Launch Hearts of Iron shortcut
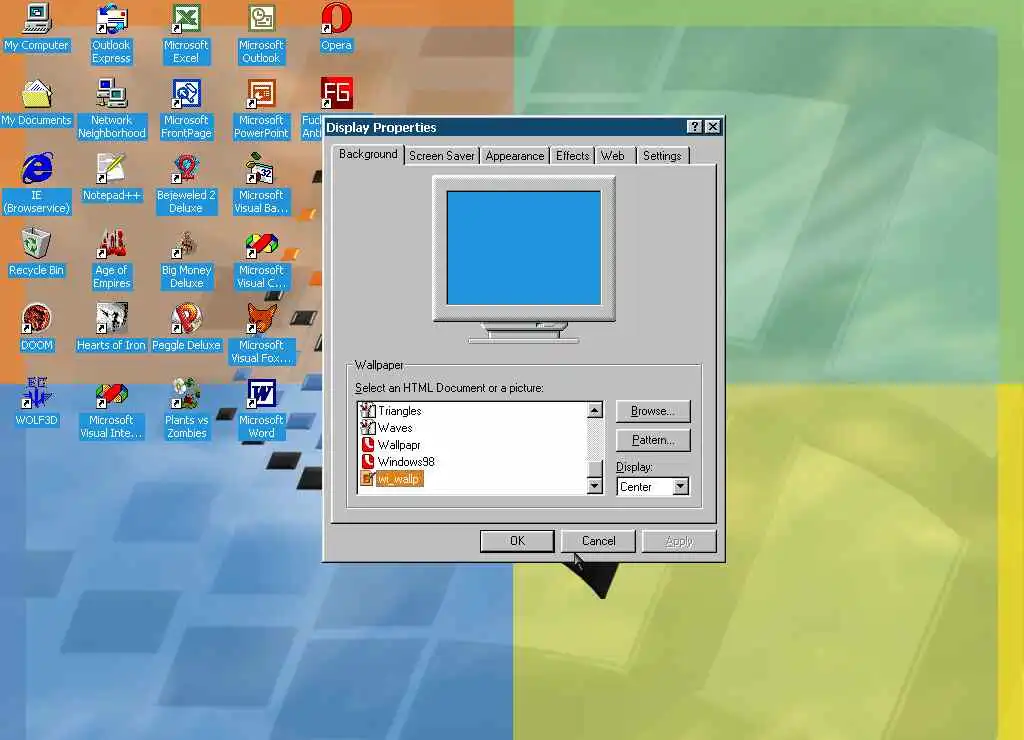This screenshot has width=1024, height=740. click(x=112, y=328)
